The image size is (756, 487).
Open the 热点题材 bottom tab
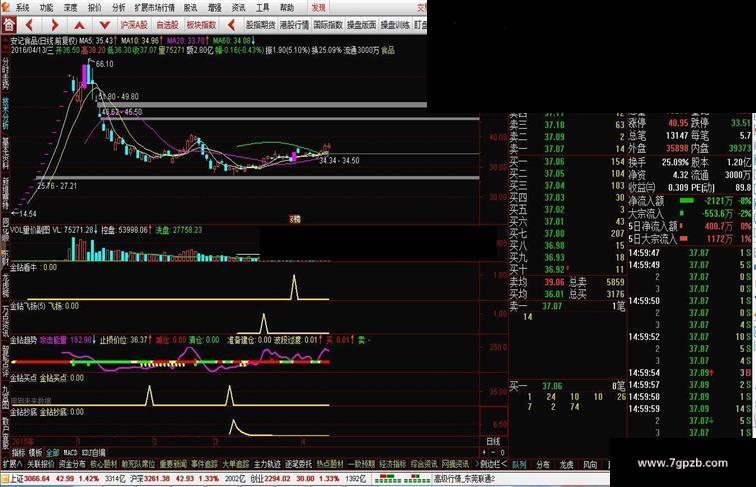[x=330, y=464]
